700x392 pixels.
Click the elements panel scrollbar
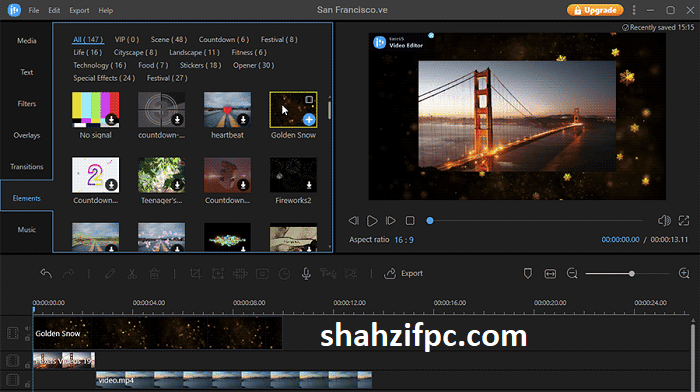tap(329, 110)
